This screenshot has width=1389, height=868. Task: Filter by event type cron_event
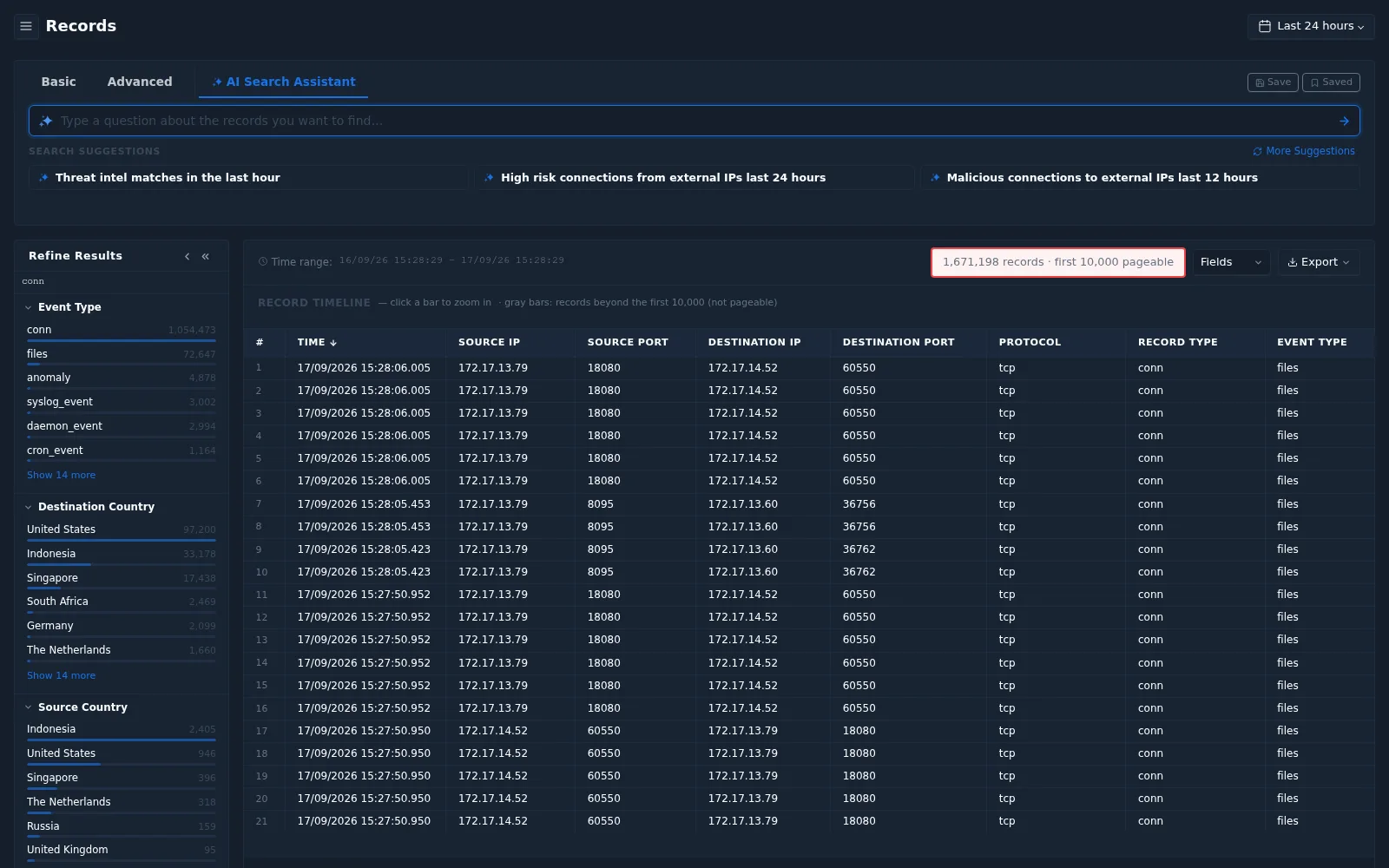pyautogui.click(x=121, y=451)
